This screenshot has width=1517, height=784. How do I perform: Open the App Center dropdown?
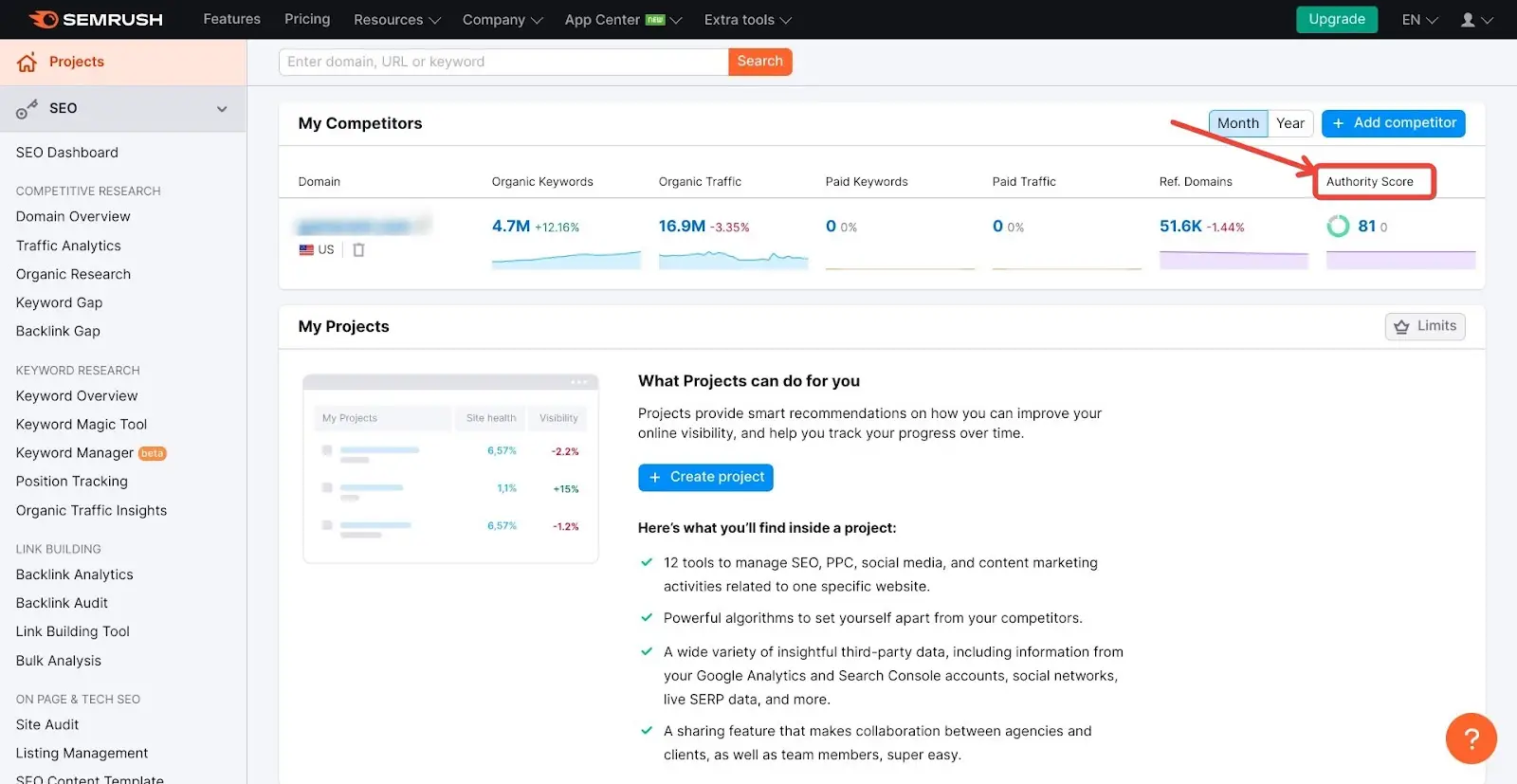coord(623,20)
